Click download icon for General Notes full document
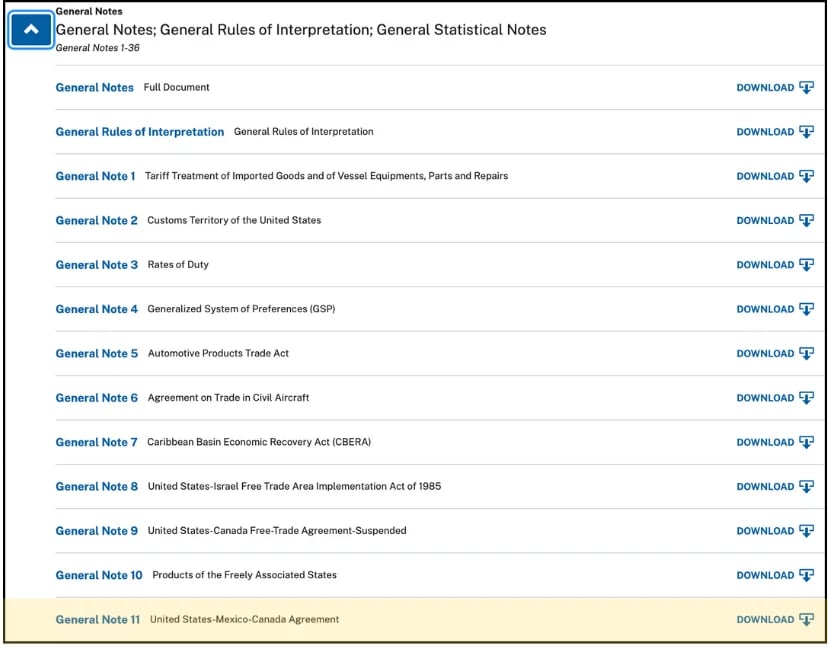 tap(806, 88)
